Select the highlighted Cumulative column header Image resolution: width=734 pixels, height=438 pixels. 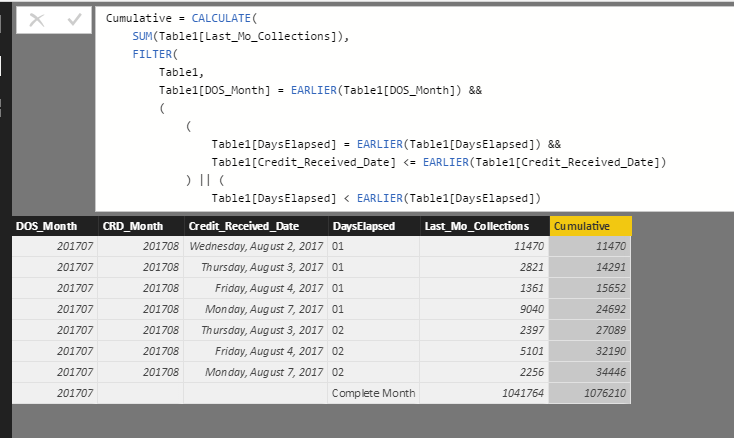click(x=591, y=226)
